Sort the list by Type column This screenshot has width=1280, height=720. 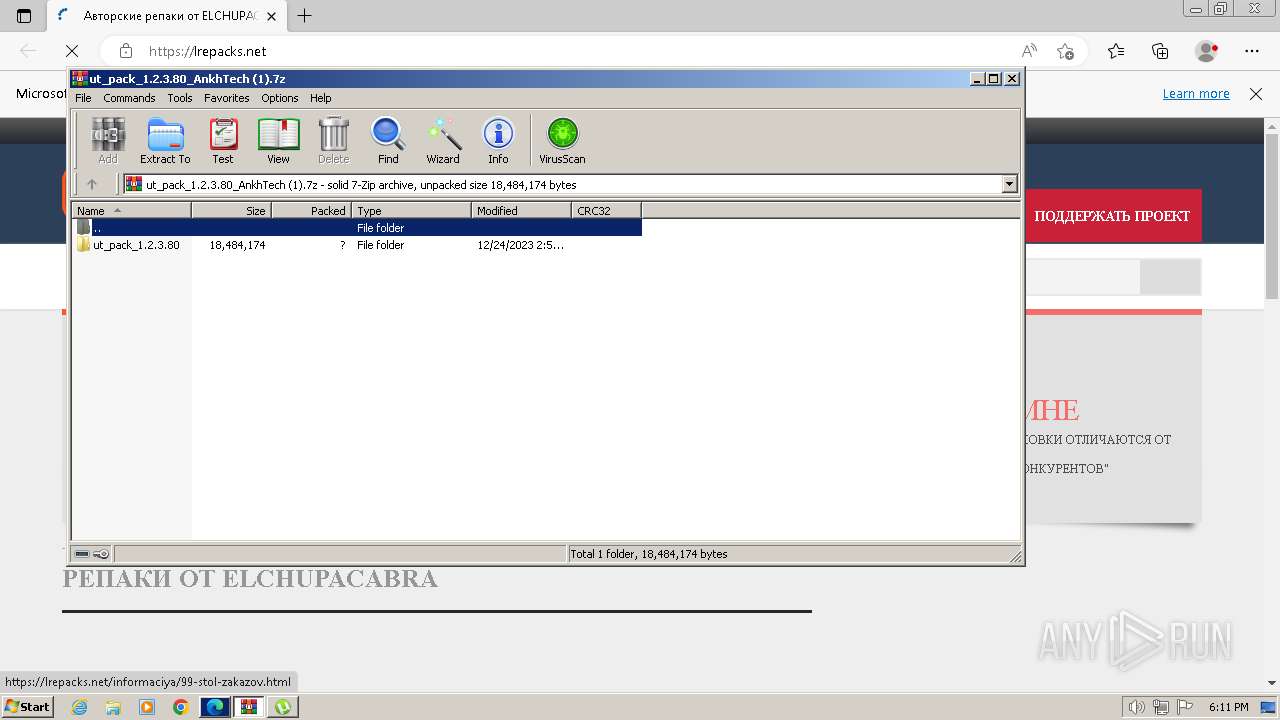tap(411, 210)
